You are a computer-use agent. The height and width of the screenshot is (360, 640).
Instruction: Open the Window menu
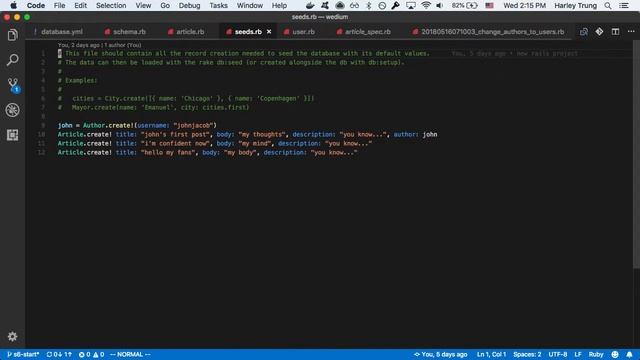point(250,6)
